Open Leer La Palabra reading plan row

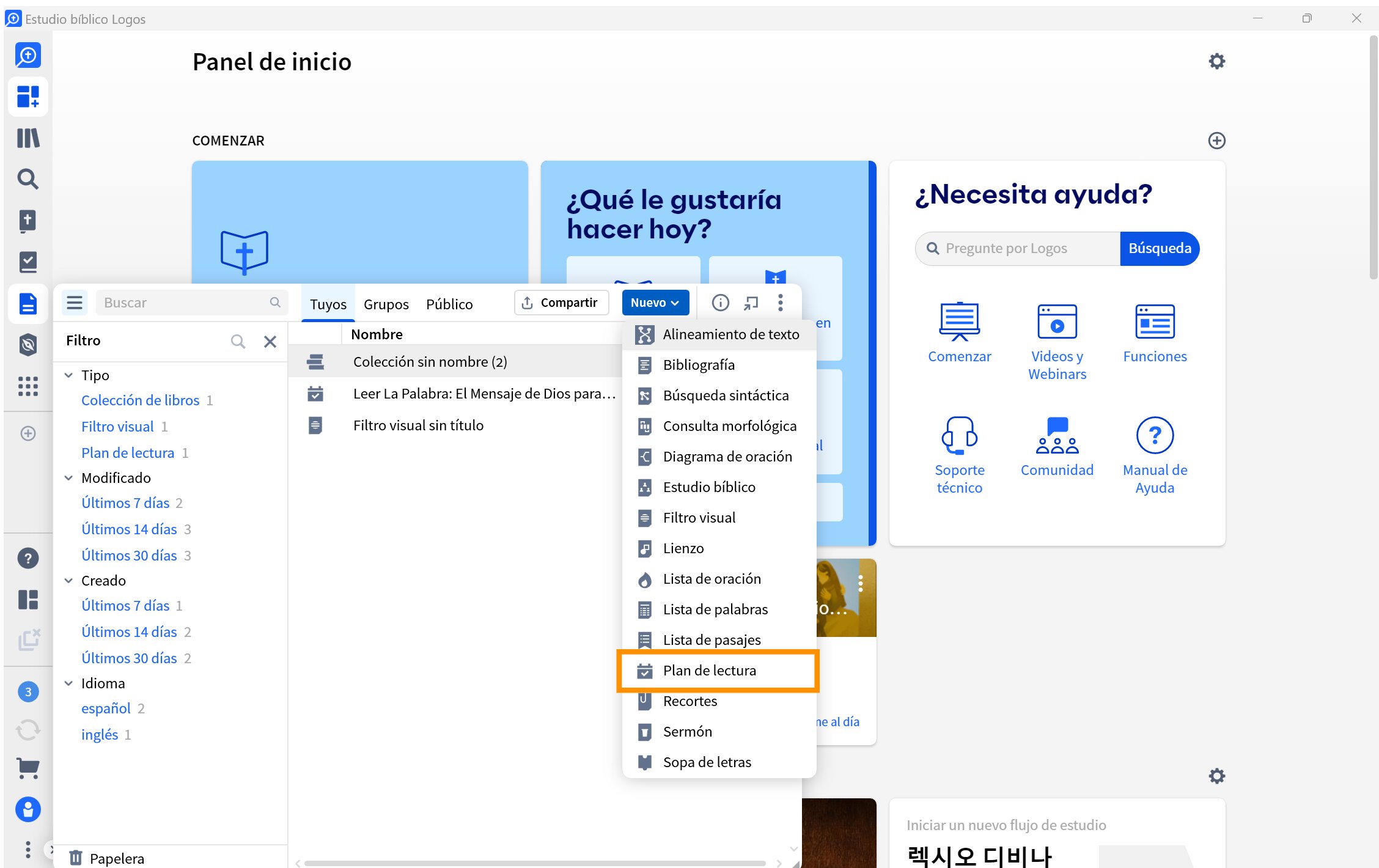point(455,394)
